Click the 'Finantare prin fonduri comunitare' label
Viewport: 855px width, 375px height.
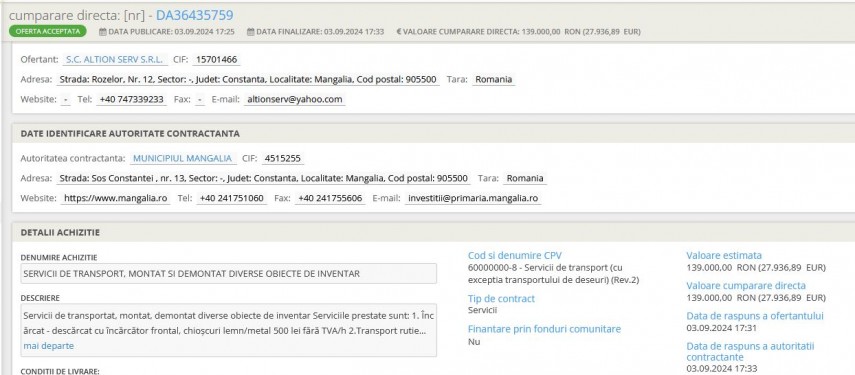(544, 329)
